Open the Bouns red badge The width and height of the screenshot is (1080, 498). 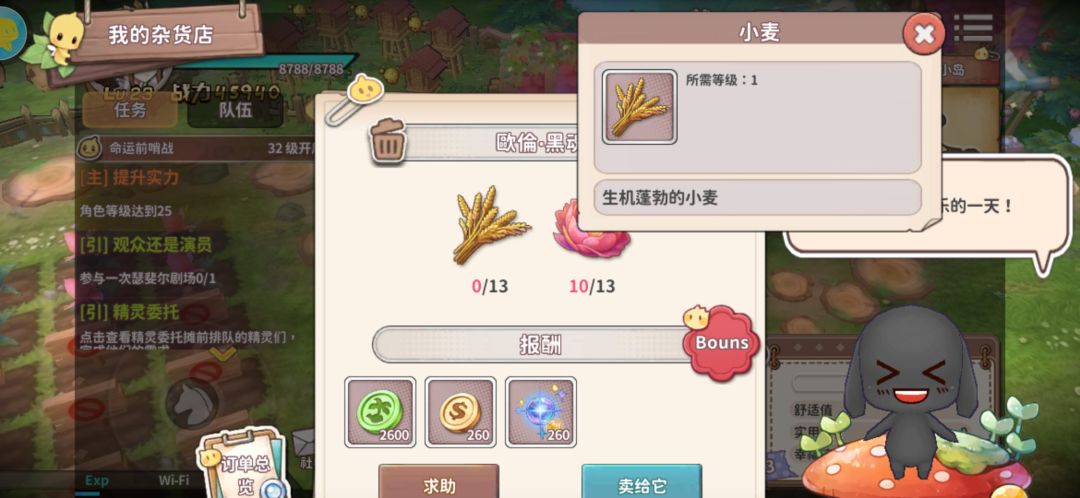point(720,342)
